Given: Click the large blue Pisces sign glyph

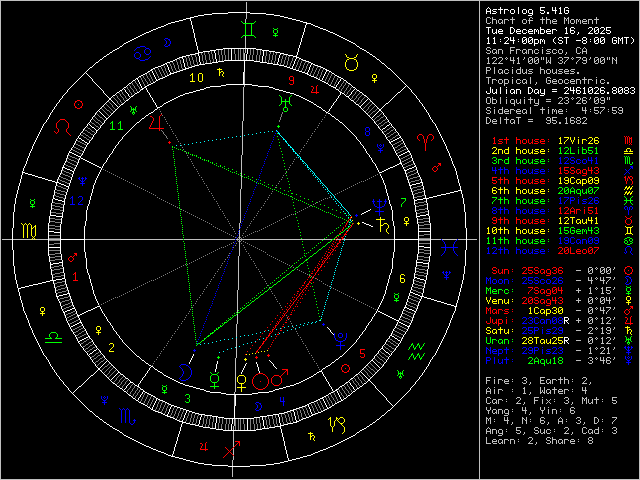Looking at the screenshot, I should click(x=450, y=247).
